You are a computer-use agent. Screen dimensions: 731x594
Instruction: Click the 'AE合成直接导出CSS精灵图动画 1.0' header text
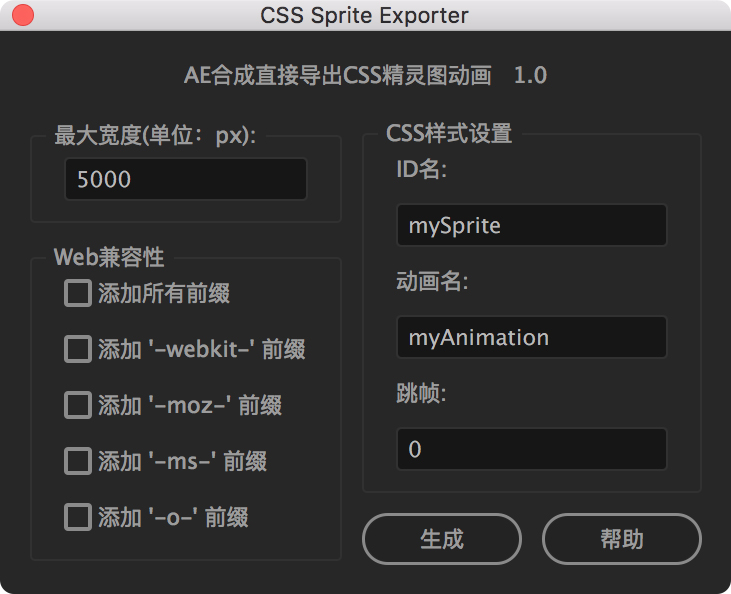pos(365,75)
